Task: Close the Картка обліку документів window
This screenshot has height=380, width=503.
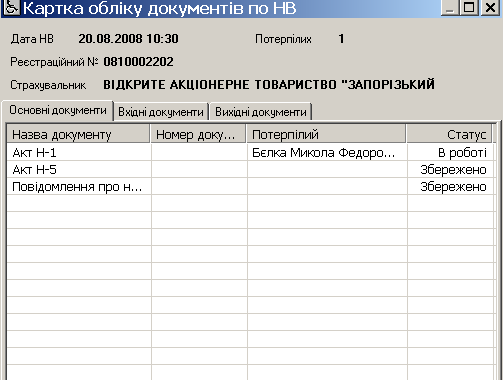Action: click(490, 7)
